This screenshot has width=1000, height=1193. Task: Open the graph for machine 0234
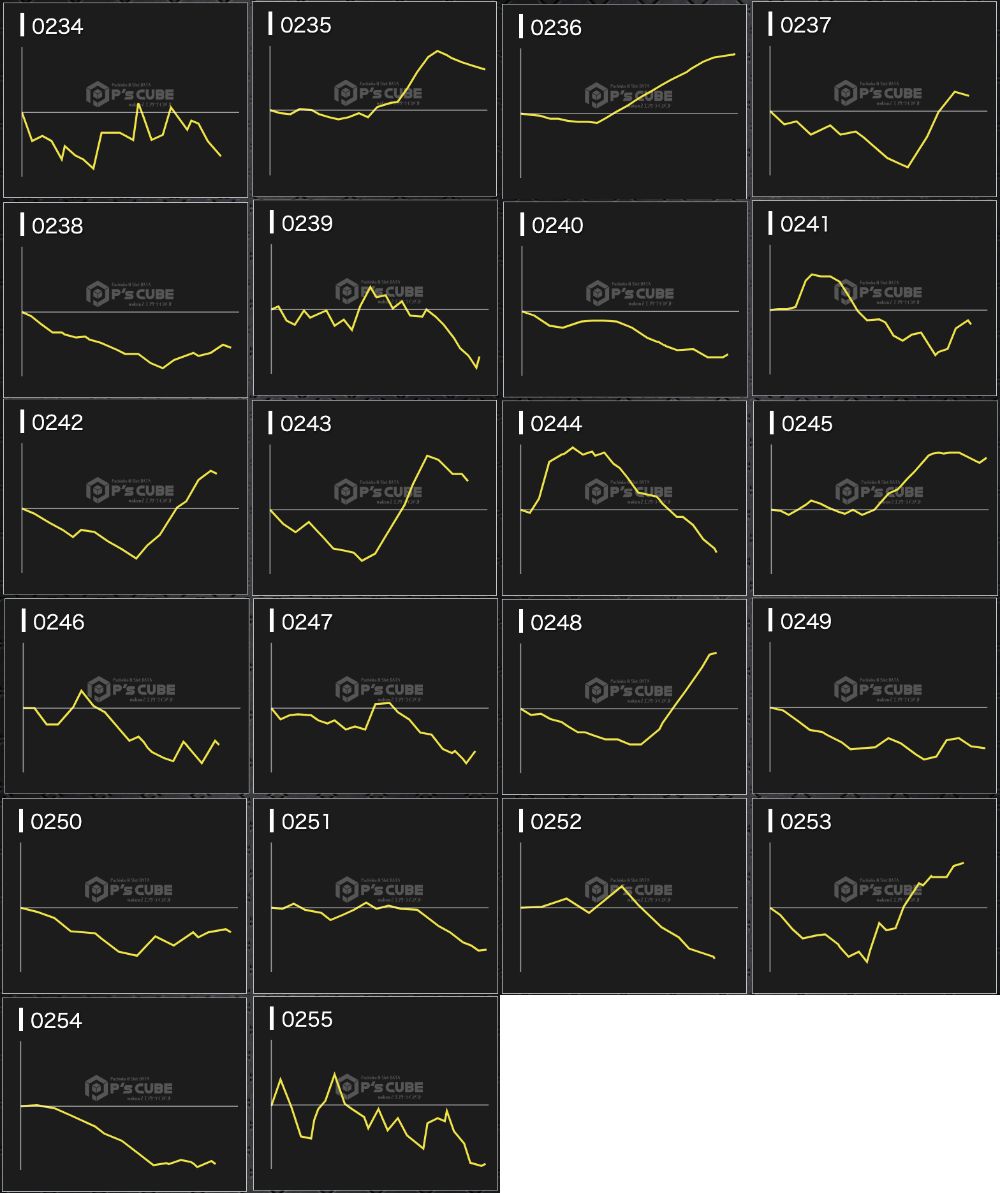coord(125,100)
